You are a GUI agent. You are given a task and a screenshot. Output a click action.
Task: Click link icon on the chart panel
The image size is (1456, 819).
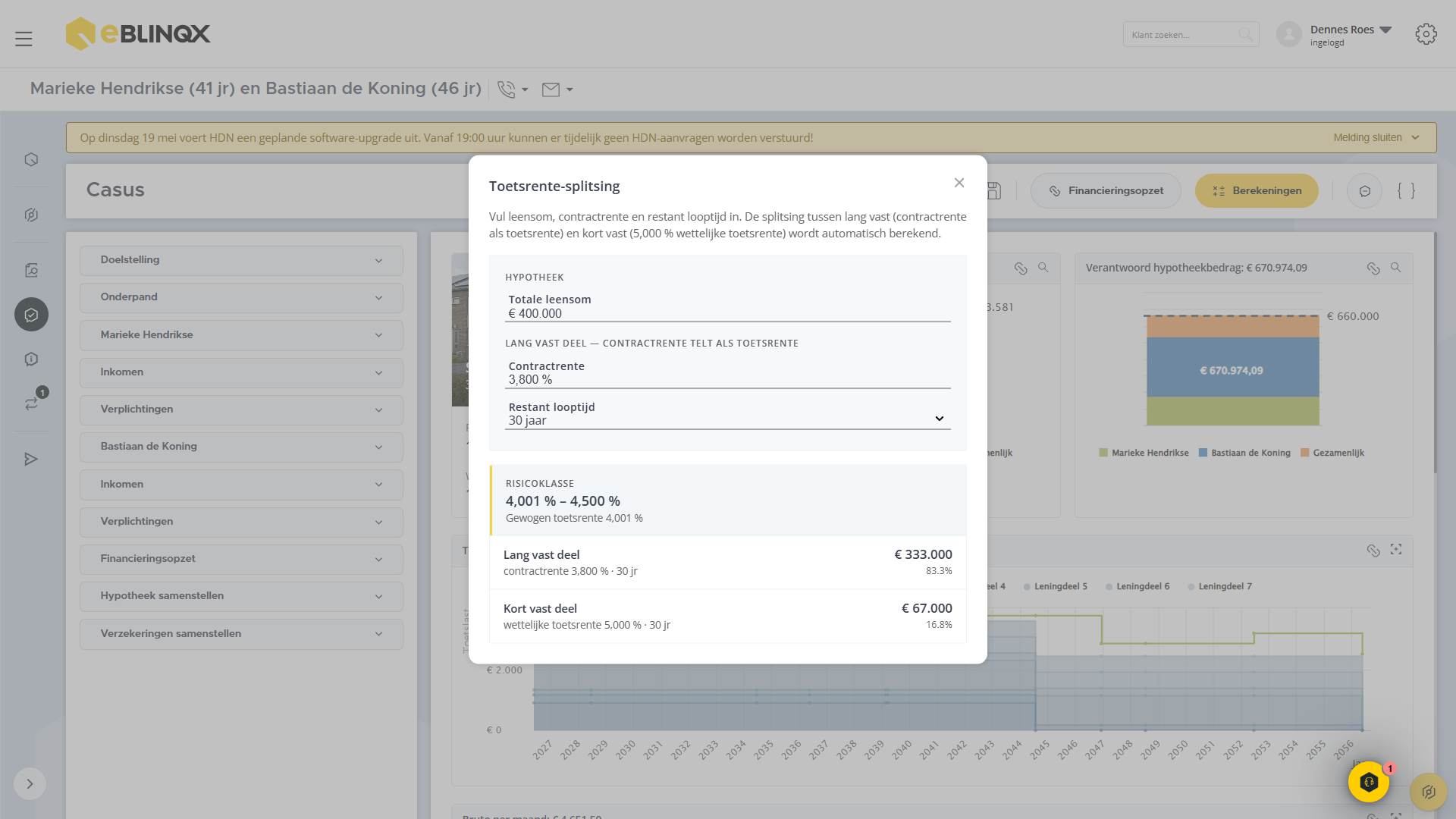[1373, 551]
